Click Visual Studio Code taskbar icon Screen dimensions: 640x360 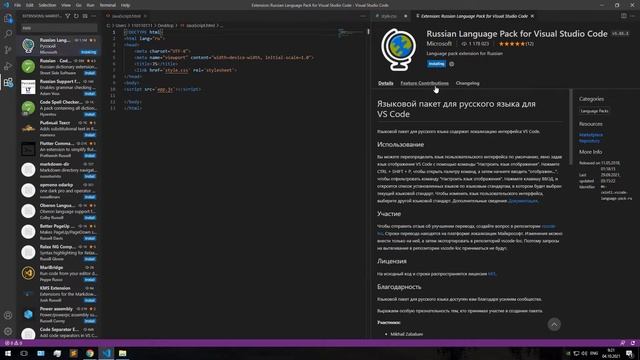pos(107,353)
